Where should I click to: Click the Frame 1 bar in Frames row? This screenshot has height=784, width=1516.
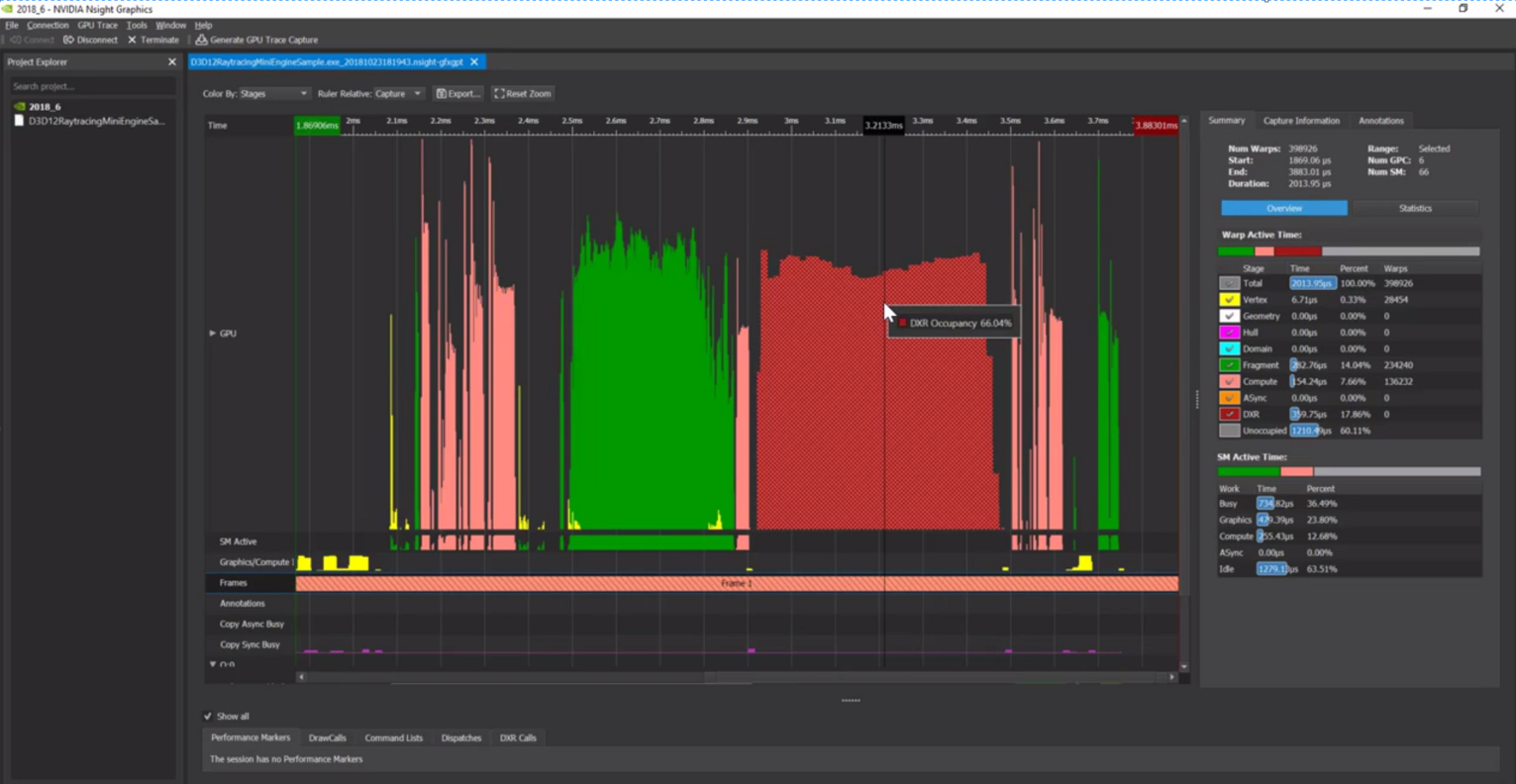coord(737,583)
